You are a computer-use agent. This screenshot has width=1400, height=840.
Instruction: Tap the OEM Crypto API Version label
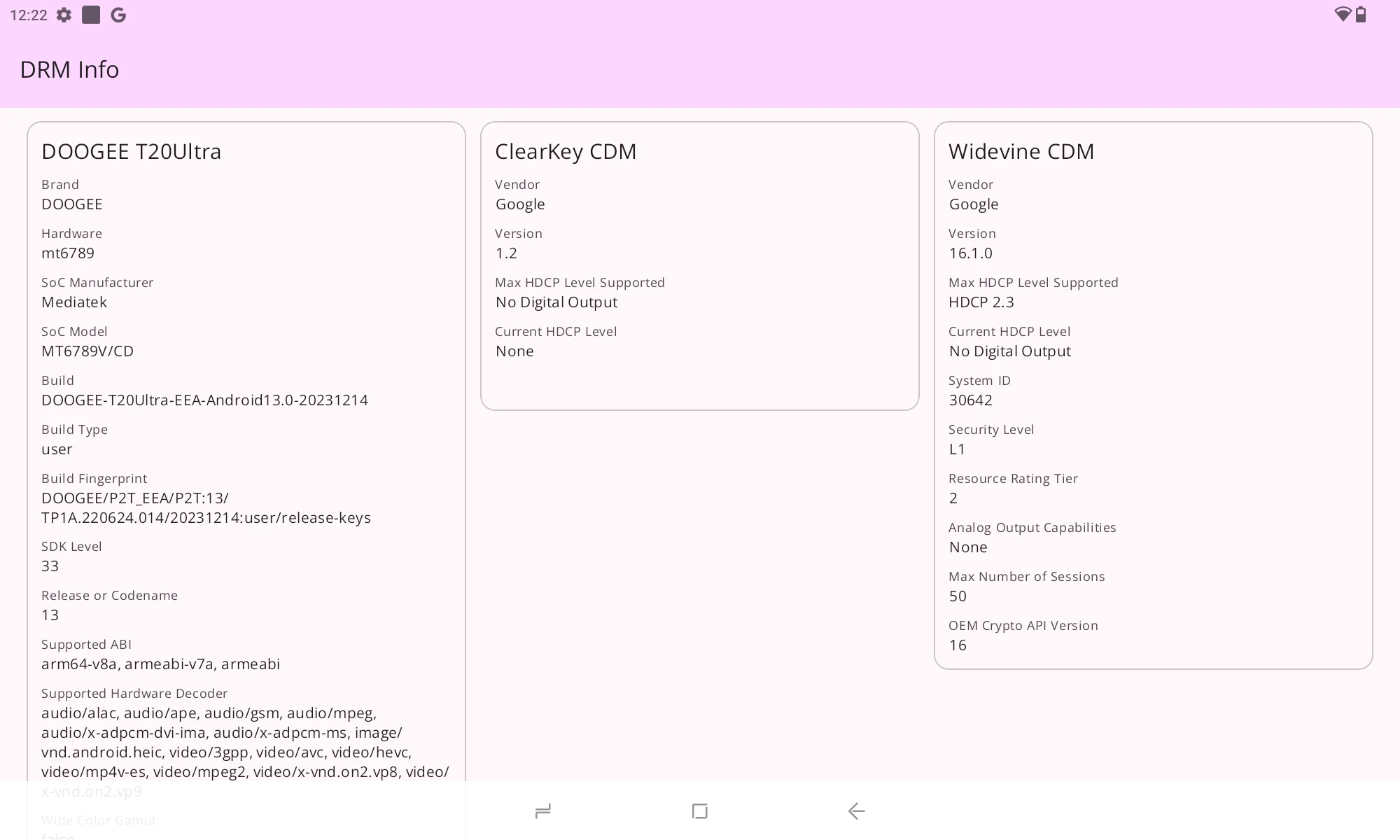(x=1023, y=626)
